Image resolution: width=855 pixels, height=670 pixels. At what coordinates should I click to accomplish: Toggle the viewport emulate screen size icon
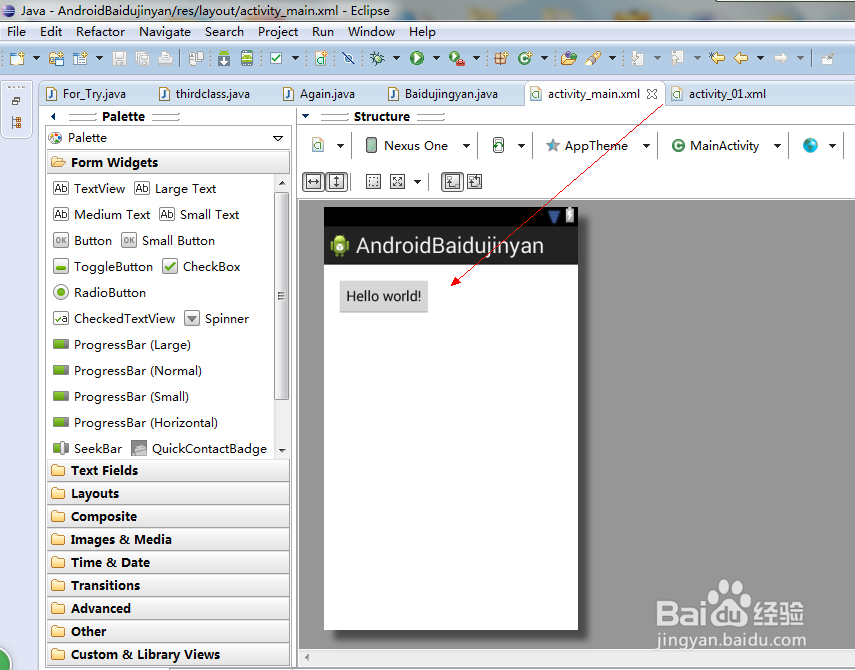point(452,182)
